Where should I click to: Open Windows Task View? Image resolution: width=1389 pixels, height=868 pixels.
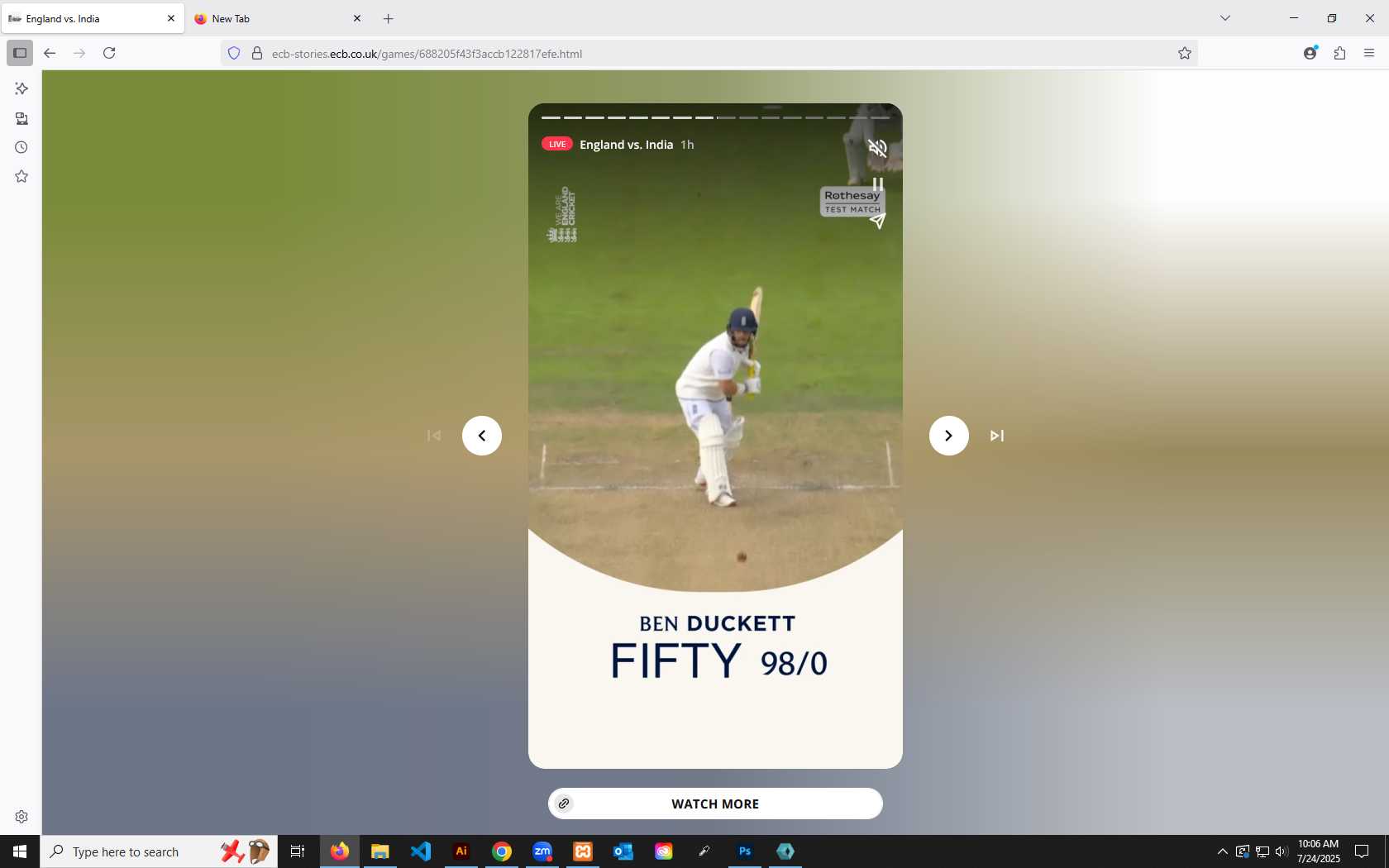click(x=298, y=851)
